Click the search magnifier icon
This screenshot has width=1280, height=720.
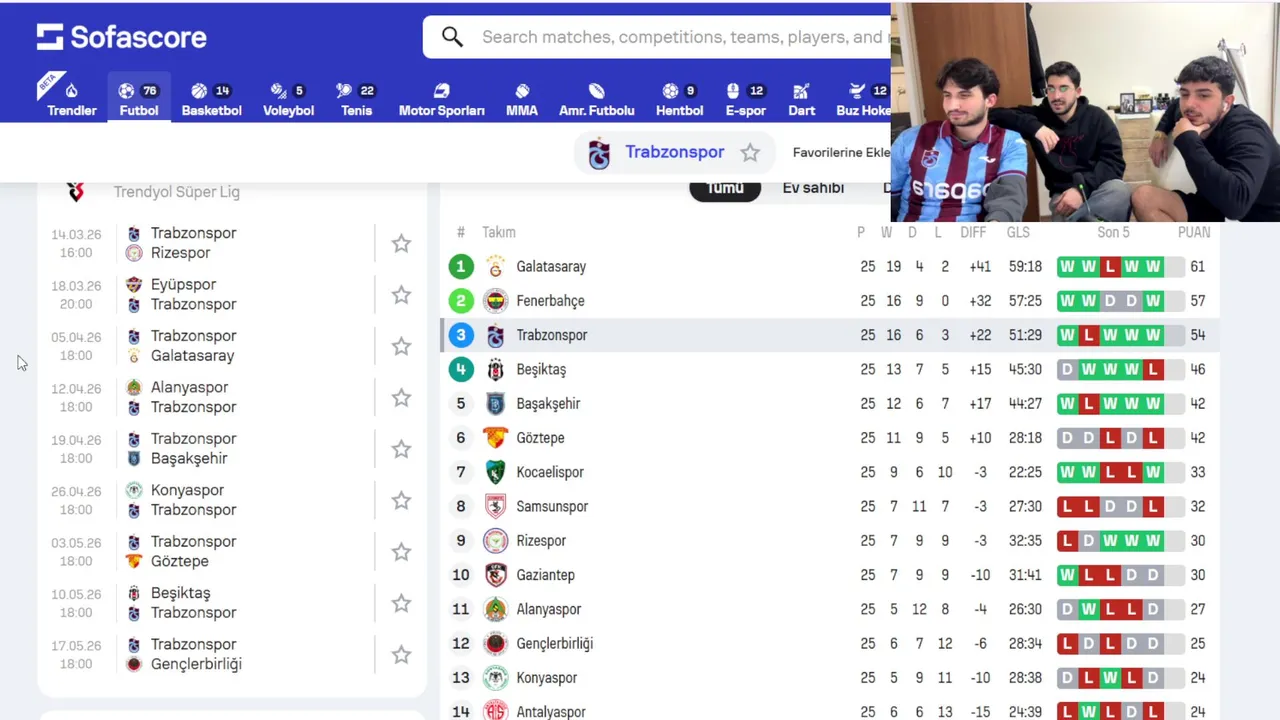tap(452, 37)
